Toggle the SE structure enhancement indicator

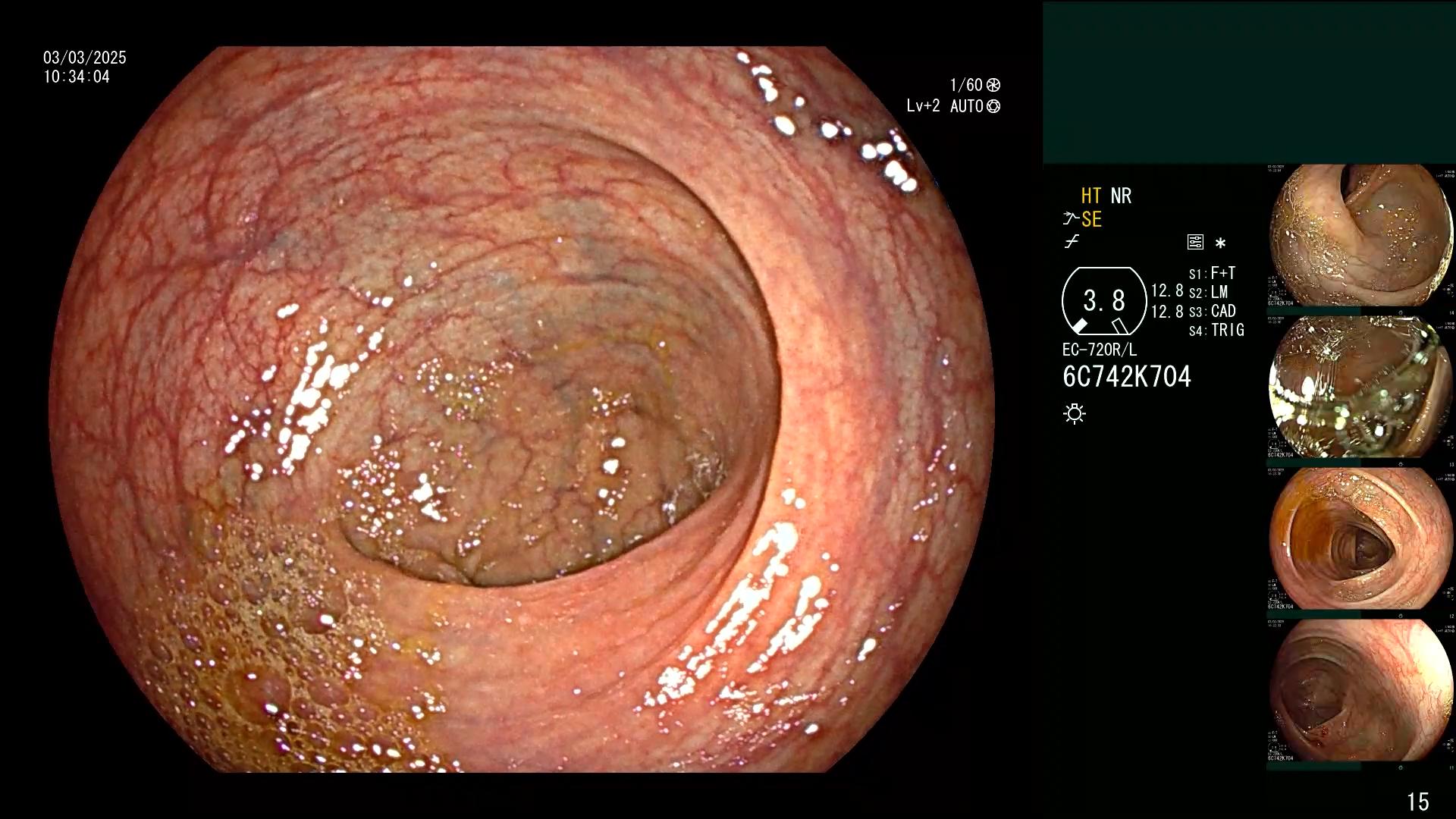pos(1091,219)
